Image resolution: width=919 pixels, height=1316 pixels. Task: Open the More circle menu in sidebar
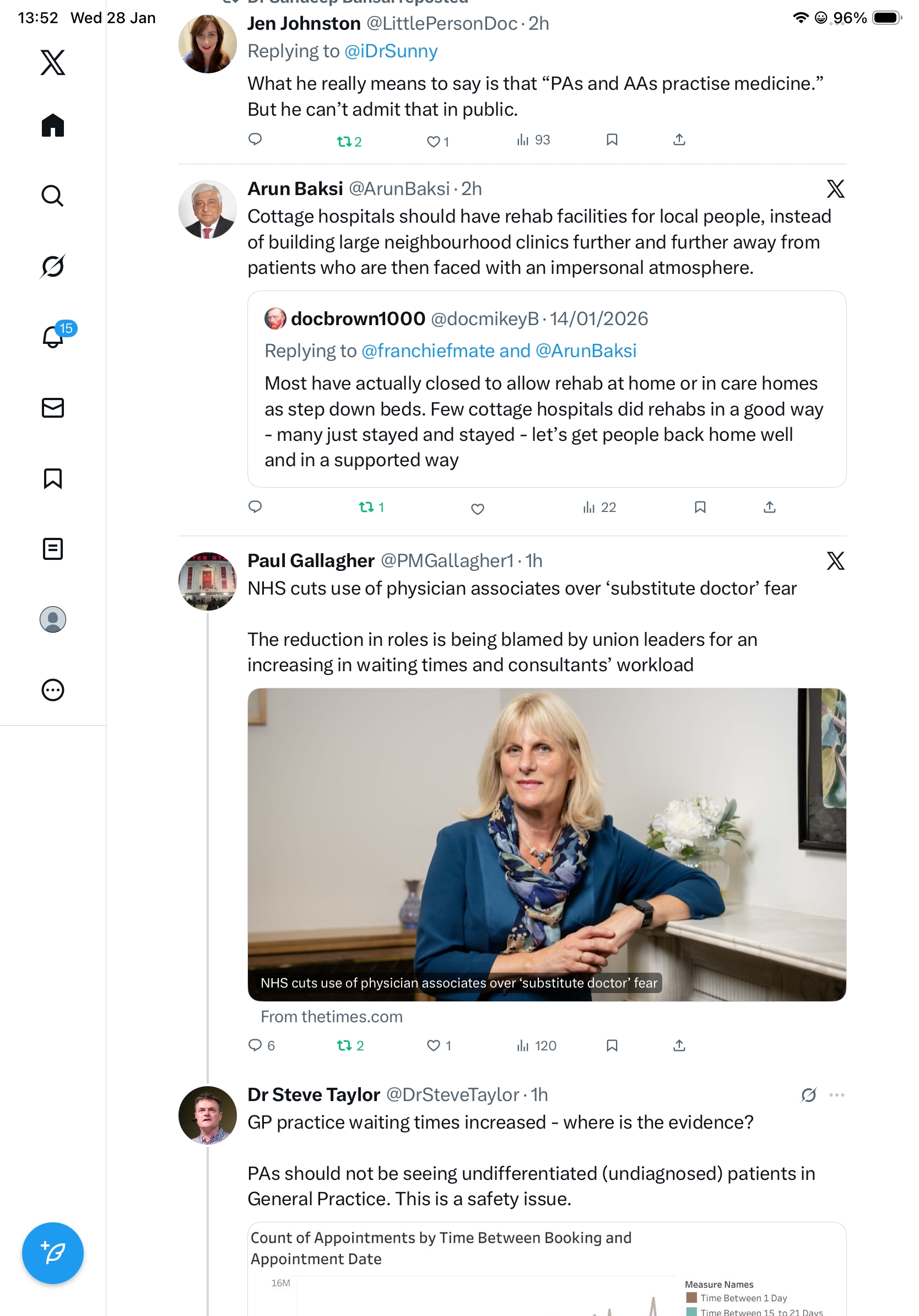coord(53,689)
